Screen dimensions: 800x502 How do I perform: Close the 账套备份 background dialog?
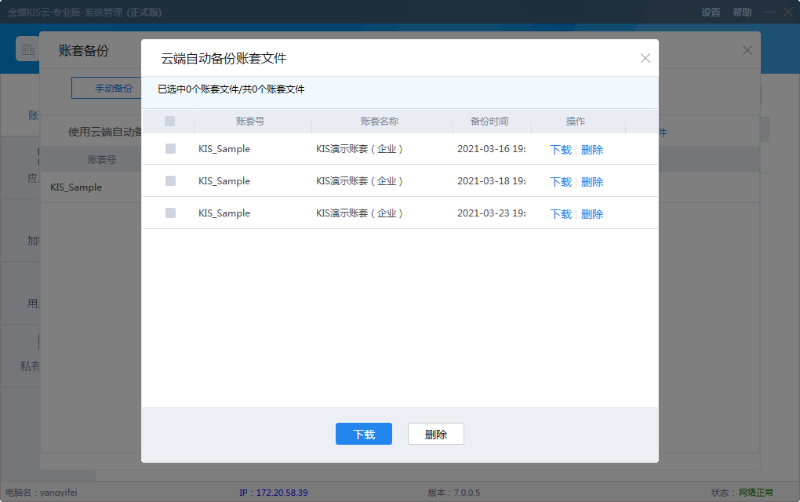point(747,50)
